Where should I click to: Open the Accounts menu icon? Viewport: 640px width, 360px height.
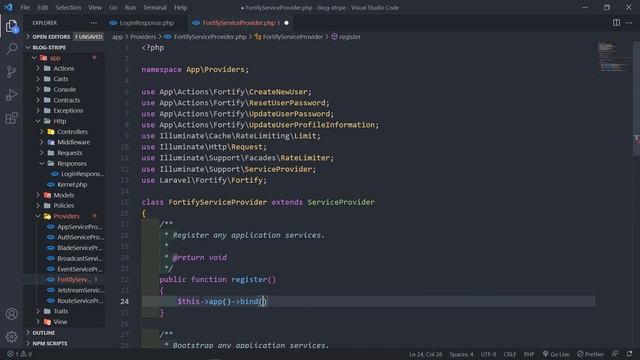click(x=11, y=314)
